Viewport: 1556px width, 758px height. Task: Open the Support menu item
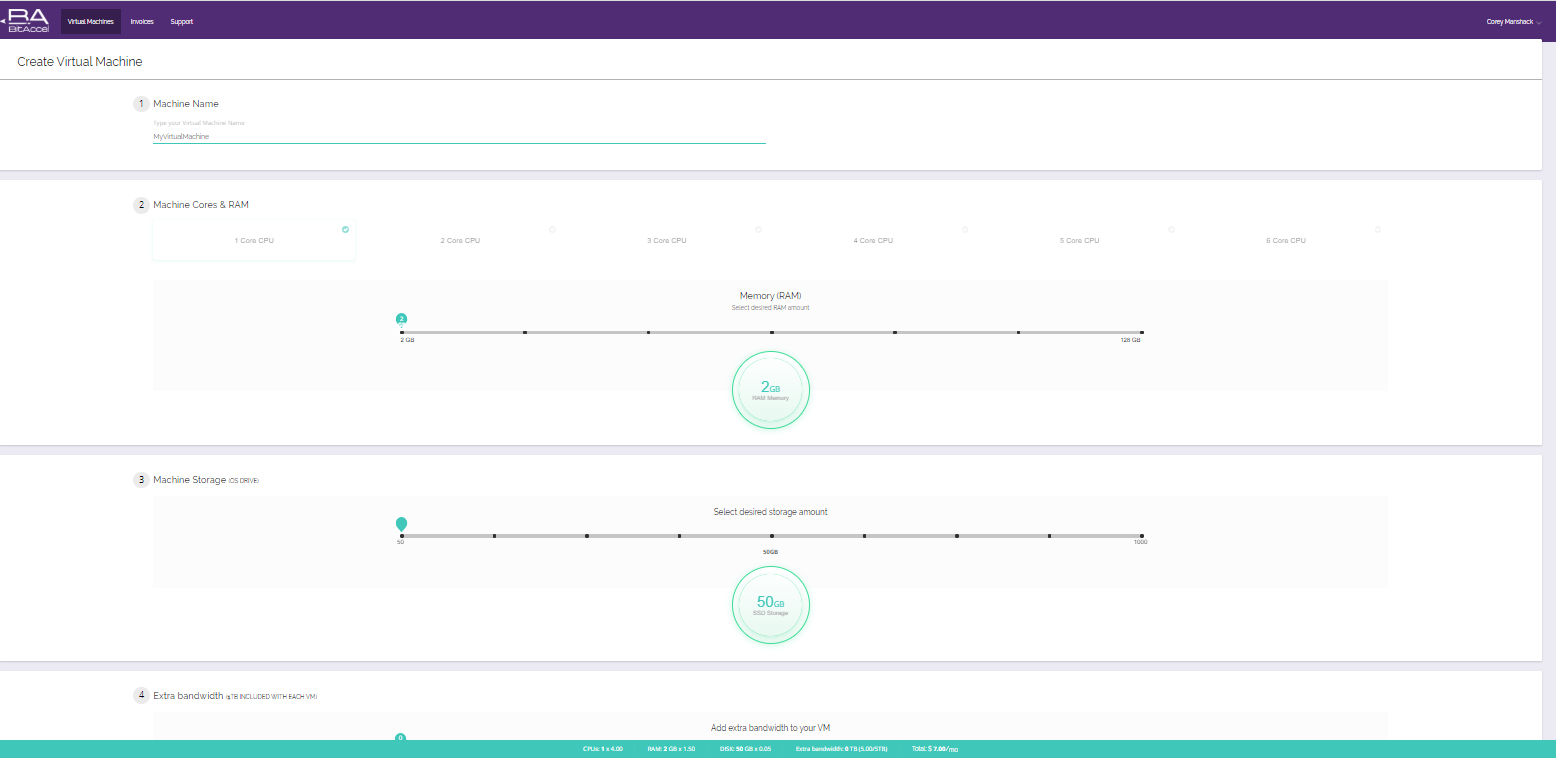tap(182, 21)
